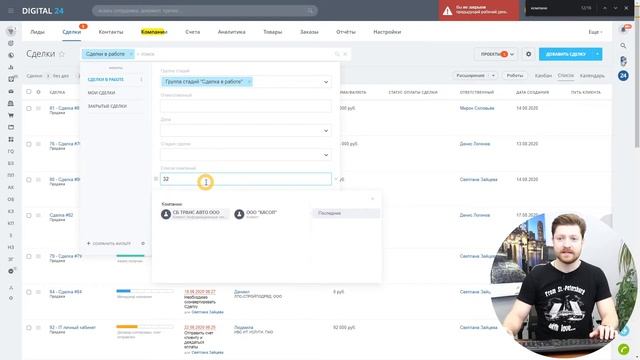The height and width of the screenshot is (360, 640).
Task: Clear filter with X in search bar
Action: 345,54
